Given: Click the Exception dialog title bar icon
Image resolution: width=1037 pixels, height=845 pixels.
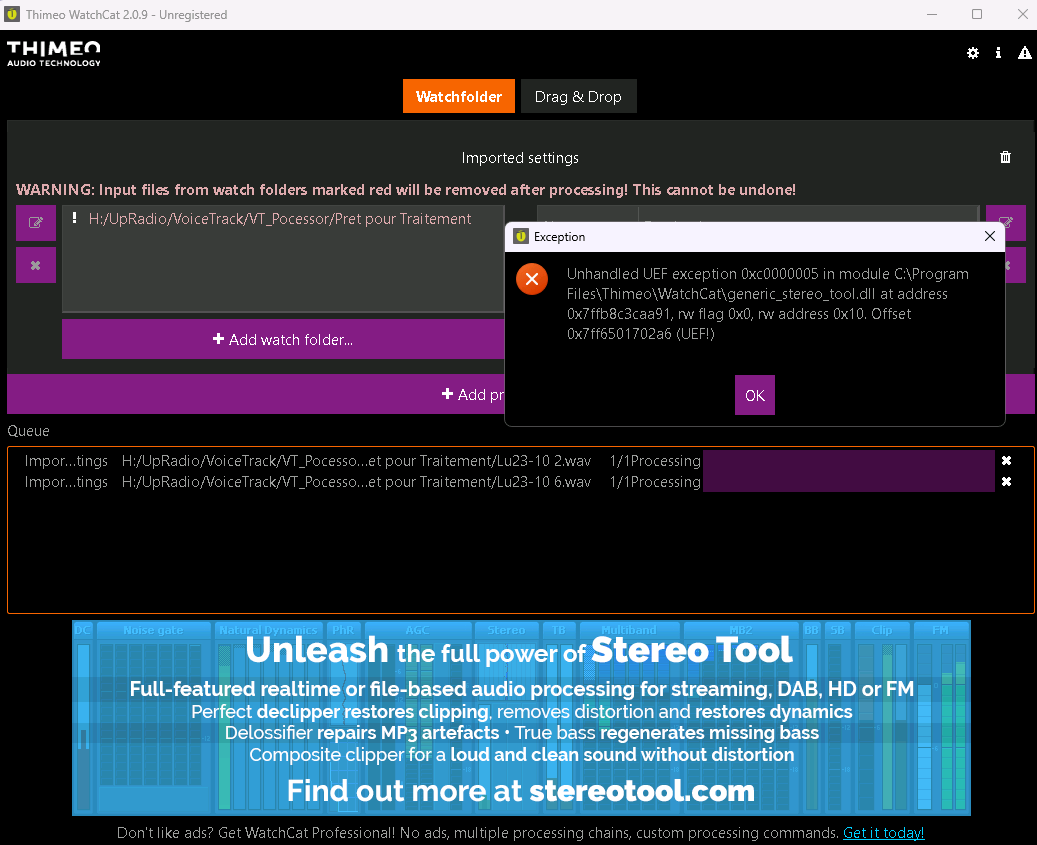Looking at the screenshot, I should (x=521, y=236).
